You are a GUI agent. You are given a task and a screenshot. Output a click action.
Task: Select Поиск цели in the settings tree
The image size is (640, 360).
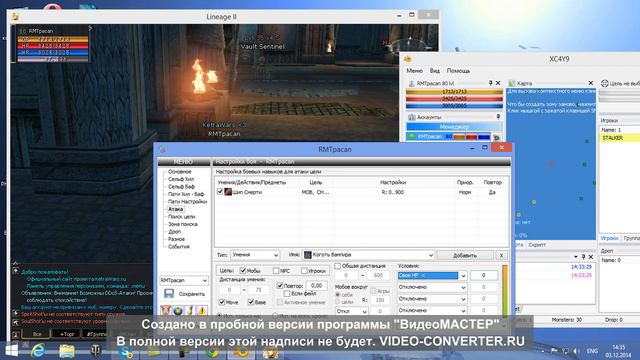tap(182, 217)
